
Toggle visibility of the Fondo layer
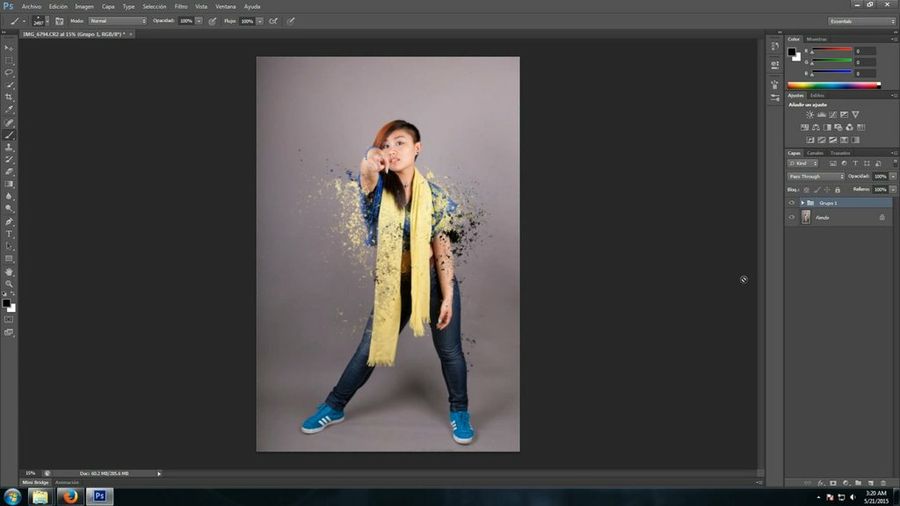coord(791,217)
